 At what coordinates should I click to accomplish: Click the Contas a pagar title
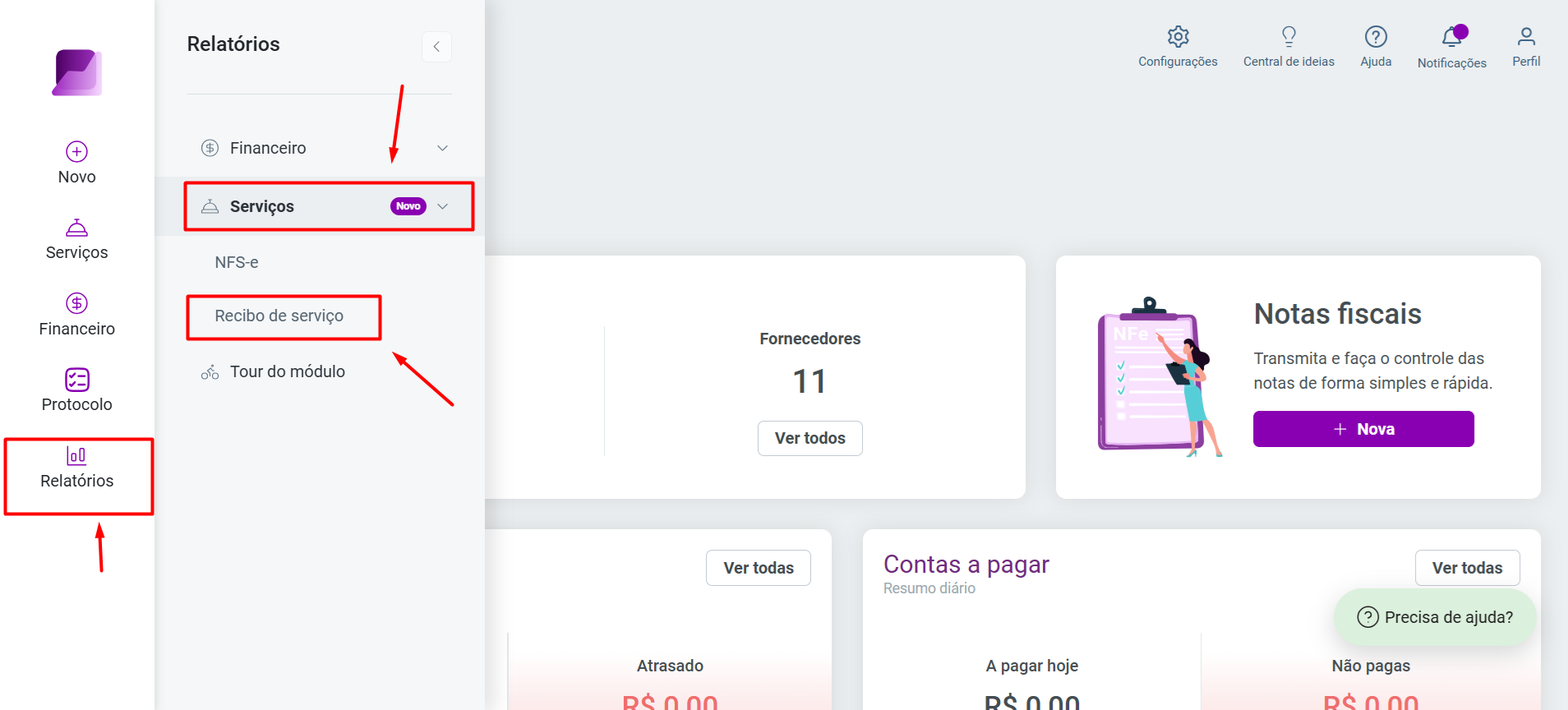(x=966, y=565)
